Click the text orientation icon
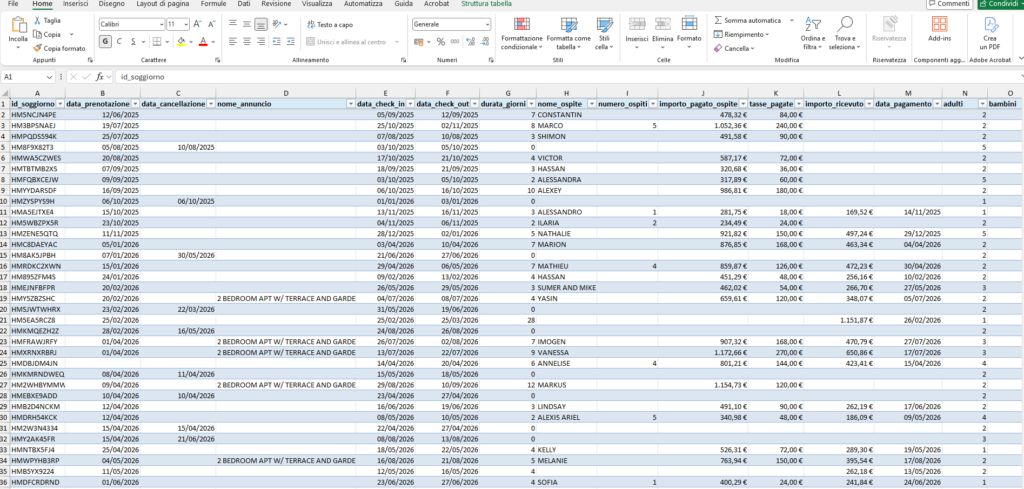The image size is (1024, 489). [278, 24]
